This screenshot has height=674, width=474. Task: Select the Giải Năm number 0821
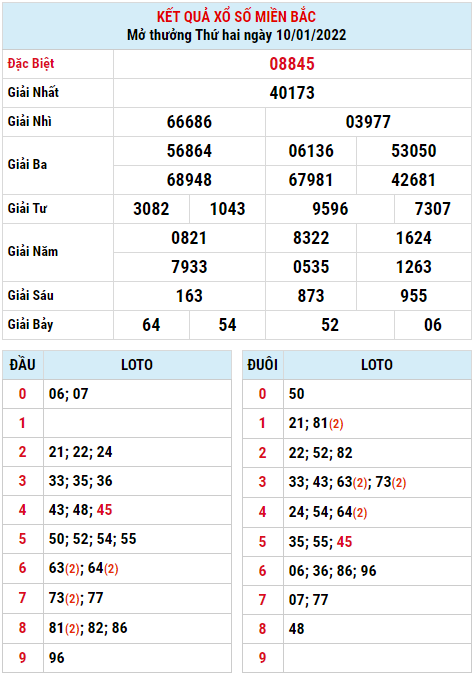[189, 238]
